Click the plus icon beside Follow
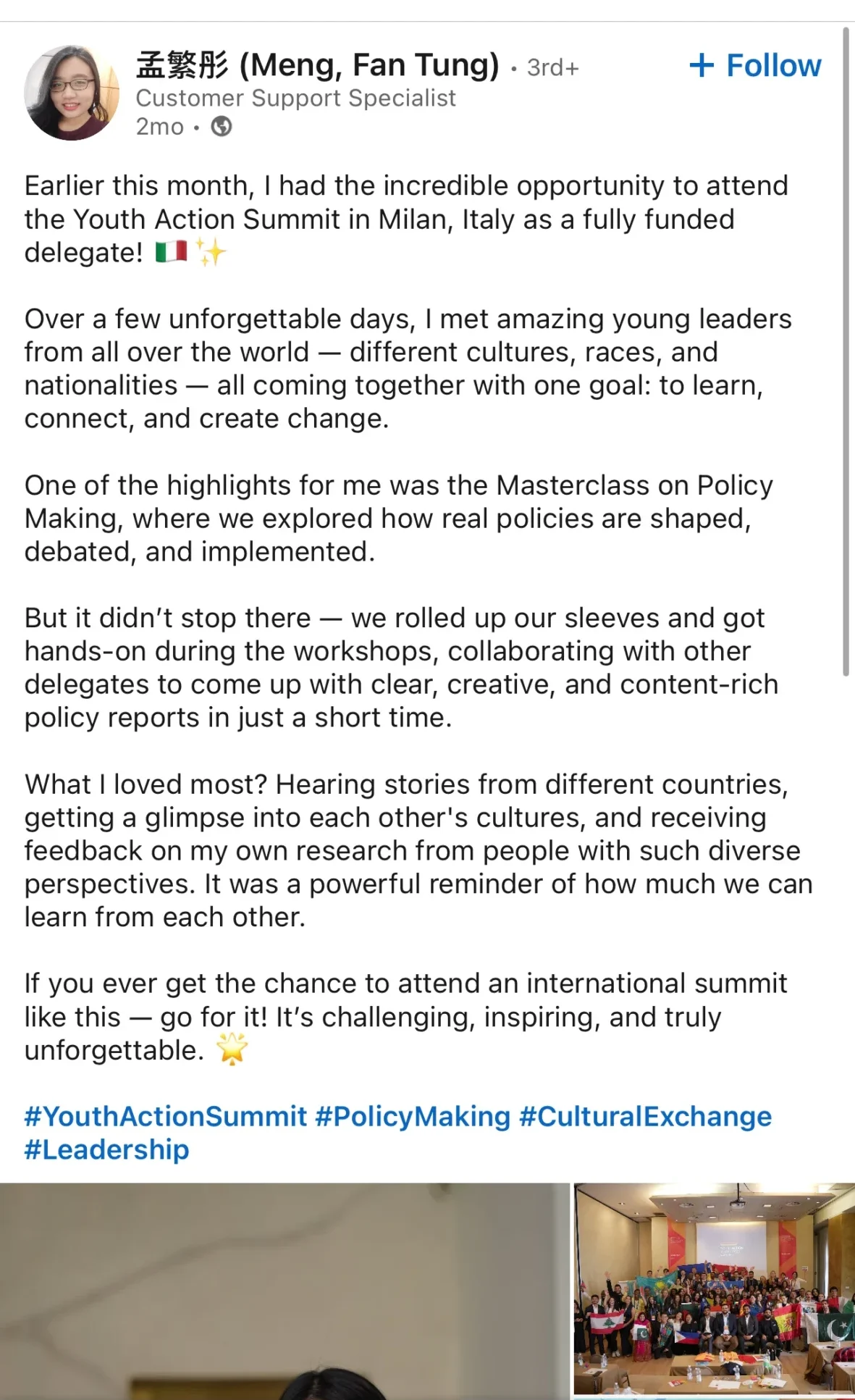855x1400 pixels. coord(702,65)
